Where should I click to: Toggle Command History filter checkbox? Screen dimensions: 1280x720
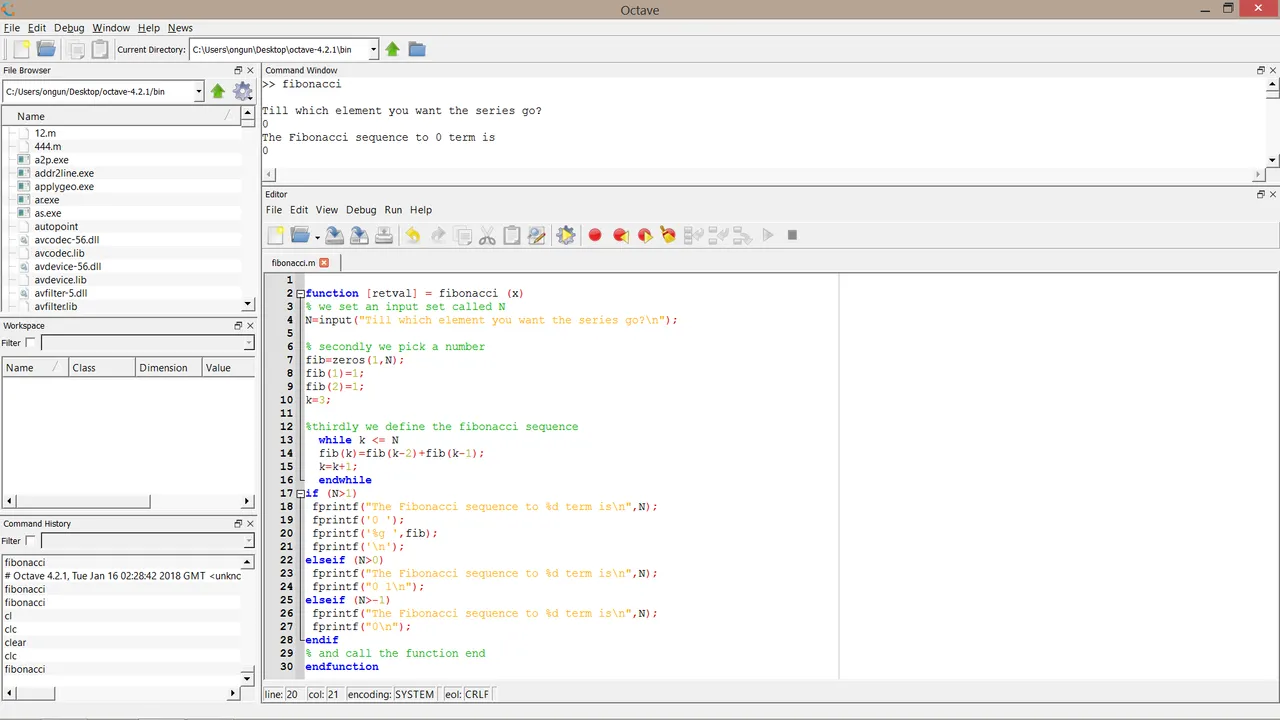(x=30, y=541)
